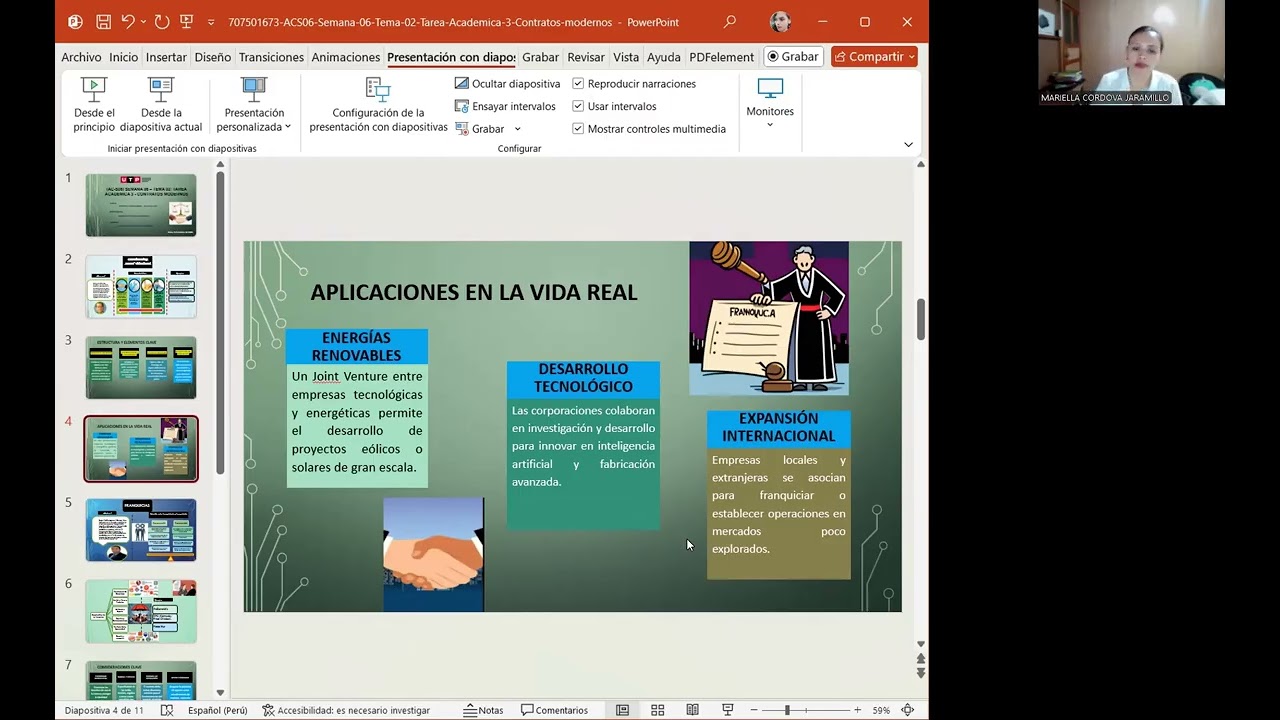Screen dimensions: 1280x720
Task: Click the zoom slider handle
Action: (x=787, y=710)
